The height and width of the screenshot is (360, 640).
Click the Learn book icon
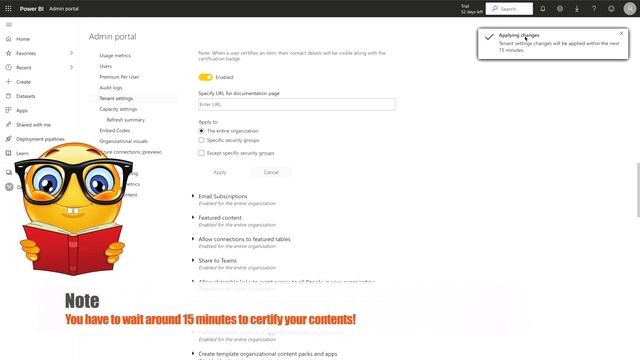(9, 153)
